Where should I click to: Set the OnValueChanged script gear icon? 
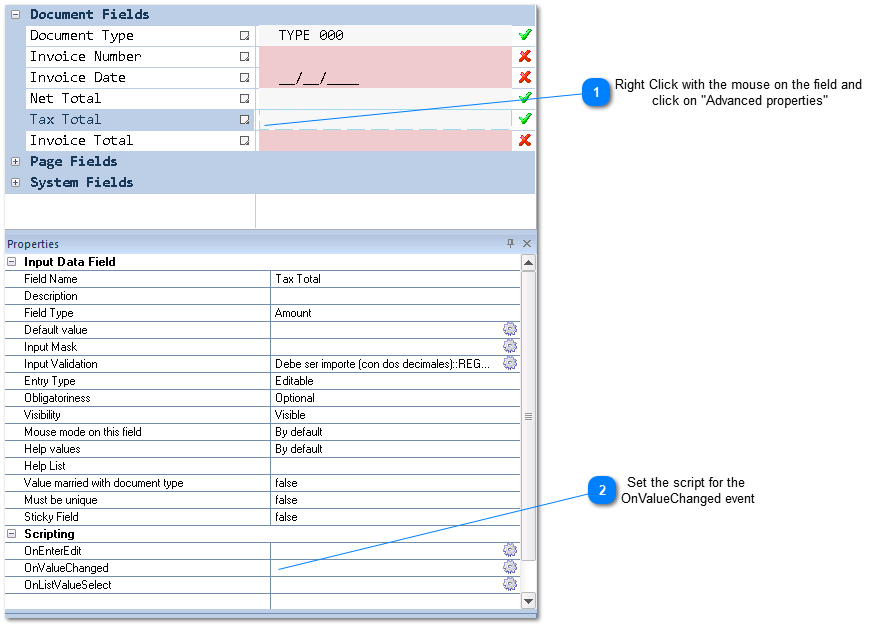(510, 567)
